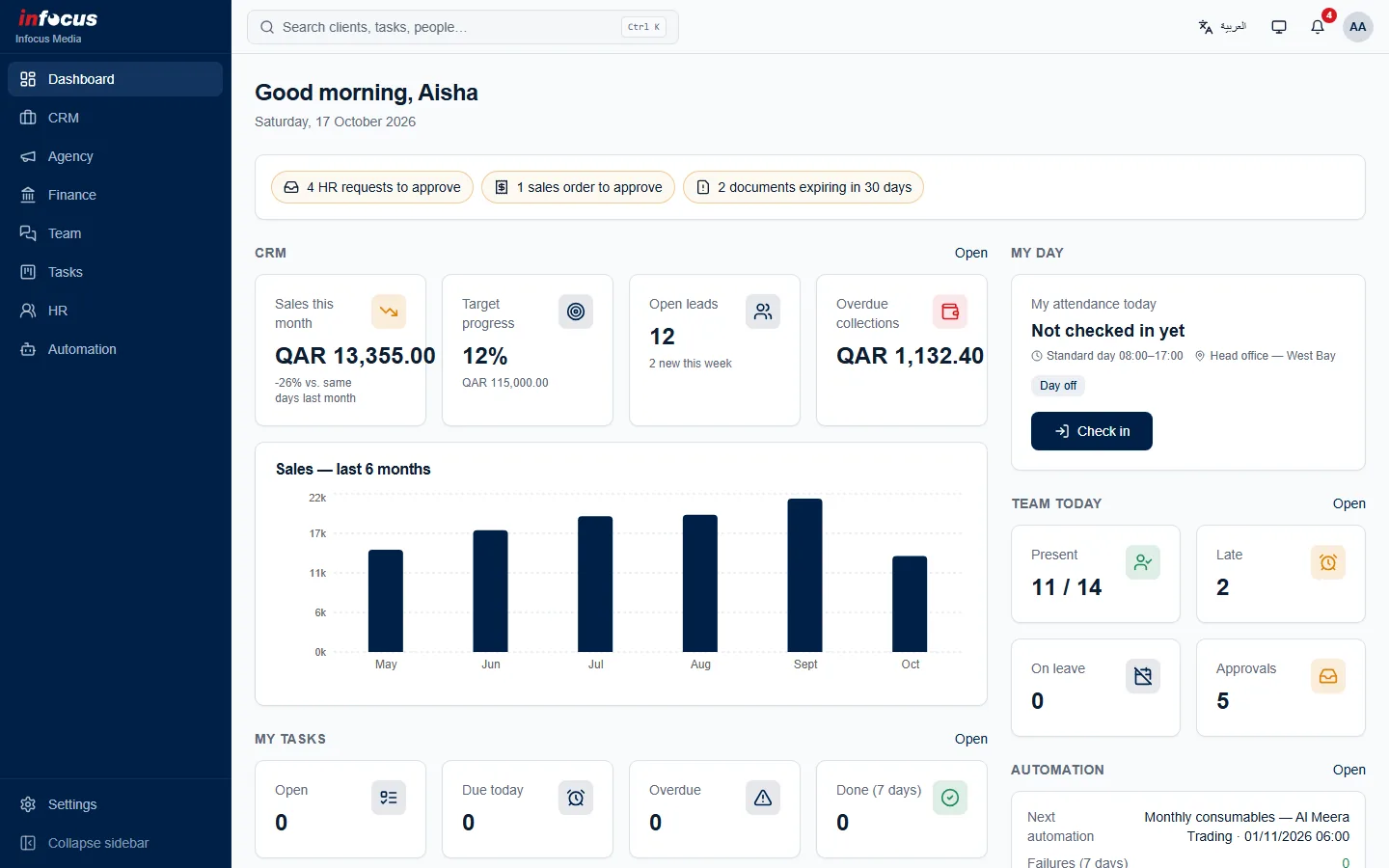Open the AA user avatar menu
The height and width of the screenshot is (868, 1389).
[x=1358, y=27]
